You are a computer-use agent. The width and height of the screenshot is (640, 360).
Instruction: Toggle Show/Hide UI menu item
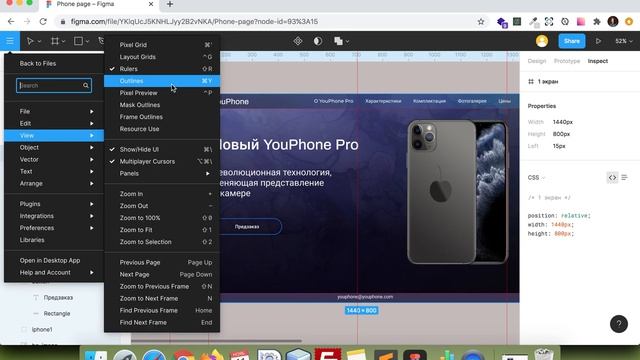pos(162,149)
